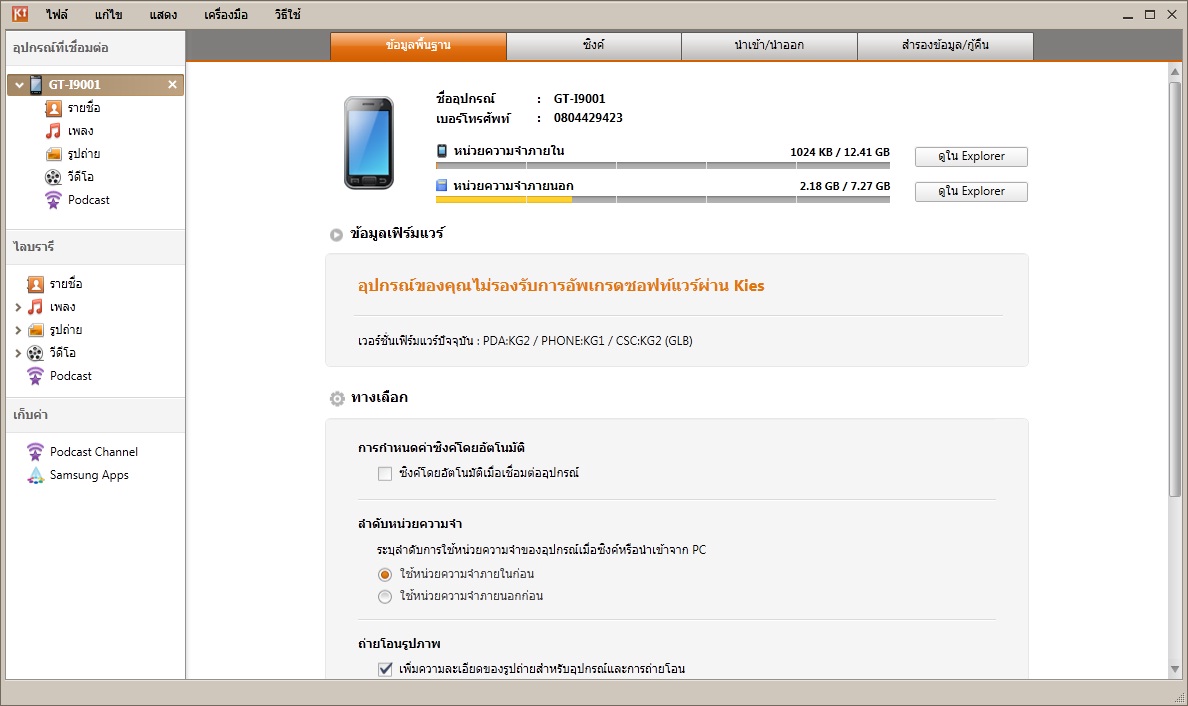Open device videos icon วีดีโอ under GT-I9001
Screen dimensions: 1188x706
(x=53, y=176)
